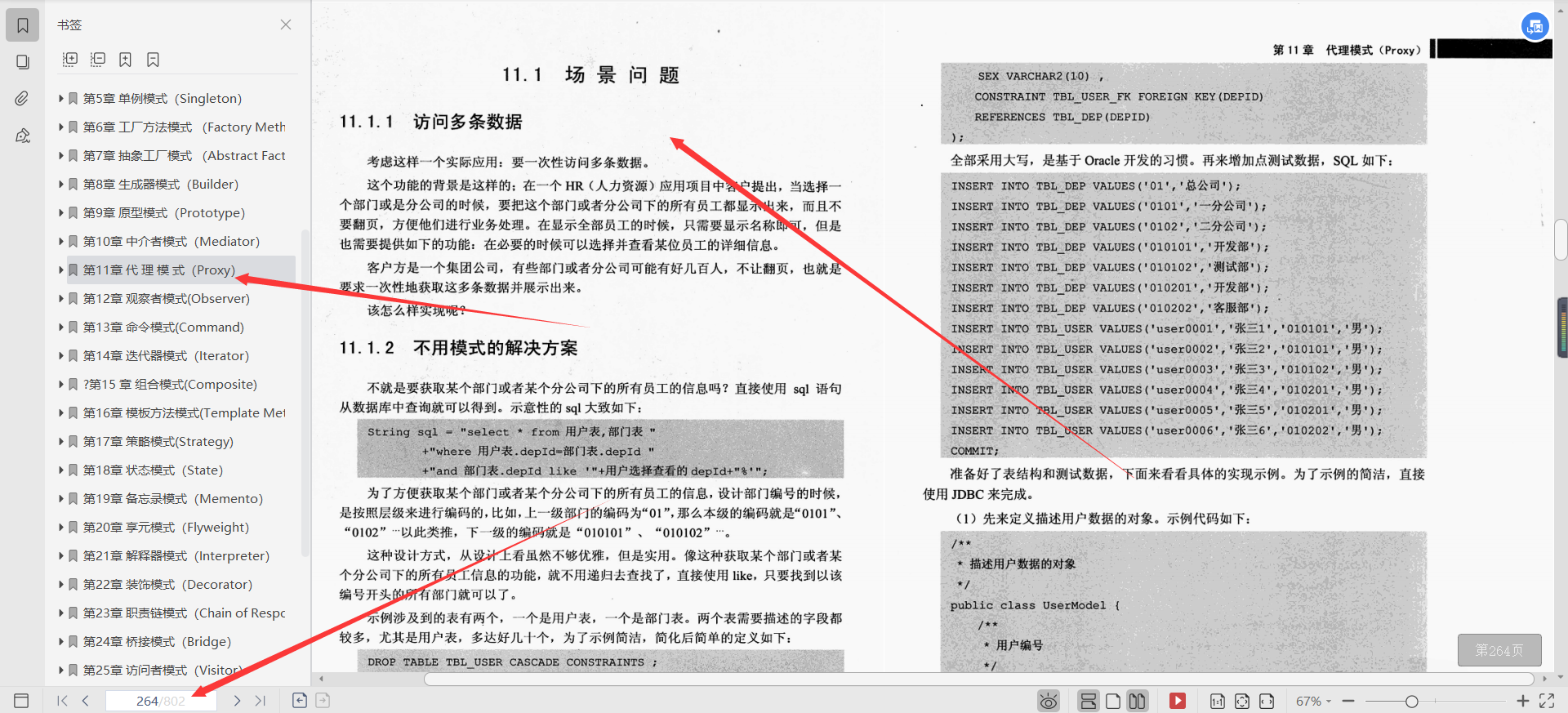Zoom out with the minus button
Viewport: 1568px width, 713px height.
[x=1348, y=701]
